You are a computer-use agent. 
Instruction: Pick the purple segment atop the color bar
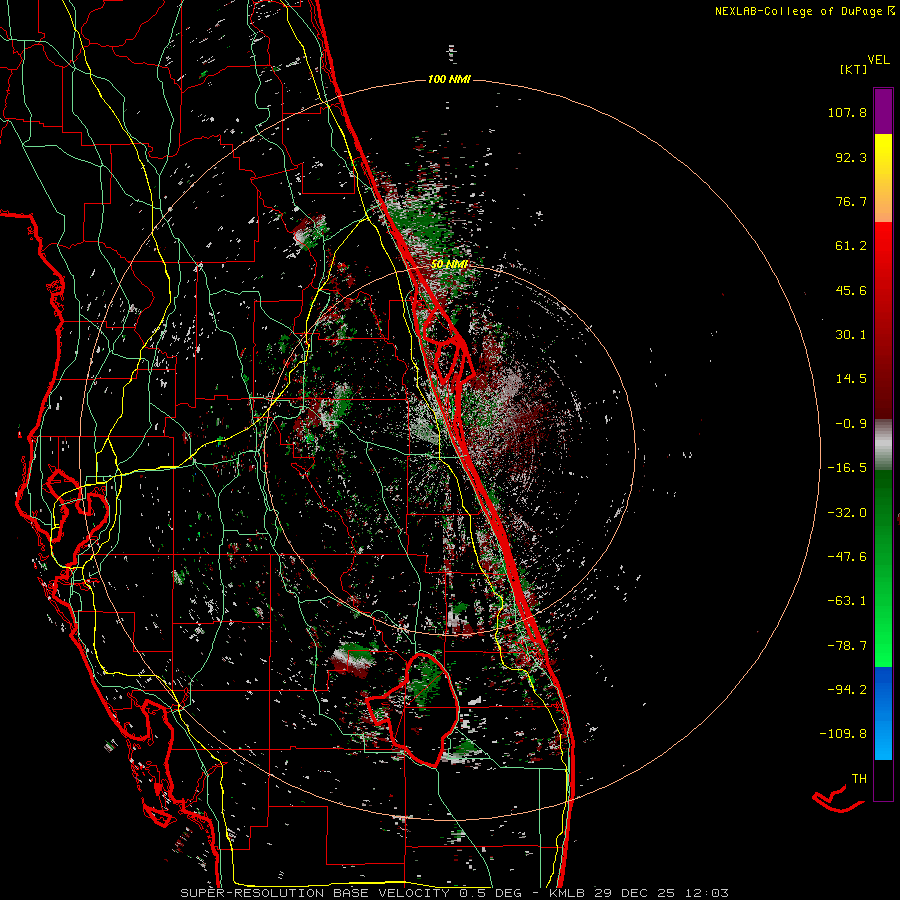click(x=883, y=111)
